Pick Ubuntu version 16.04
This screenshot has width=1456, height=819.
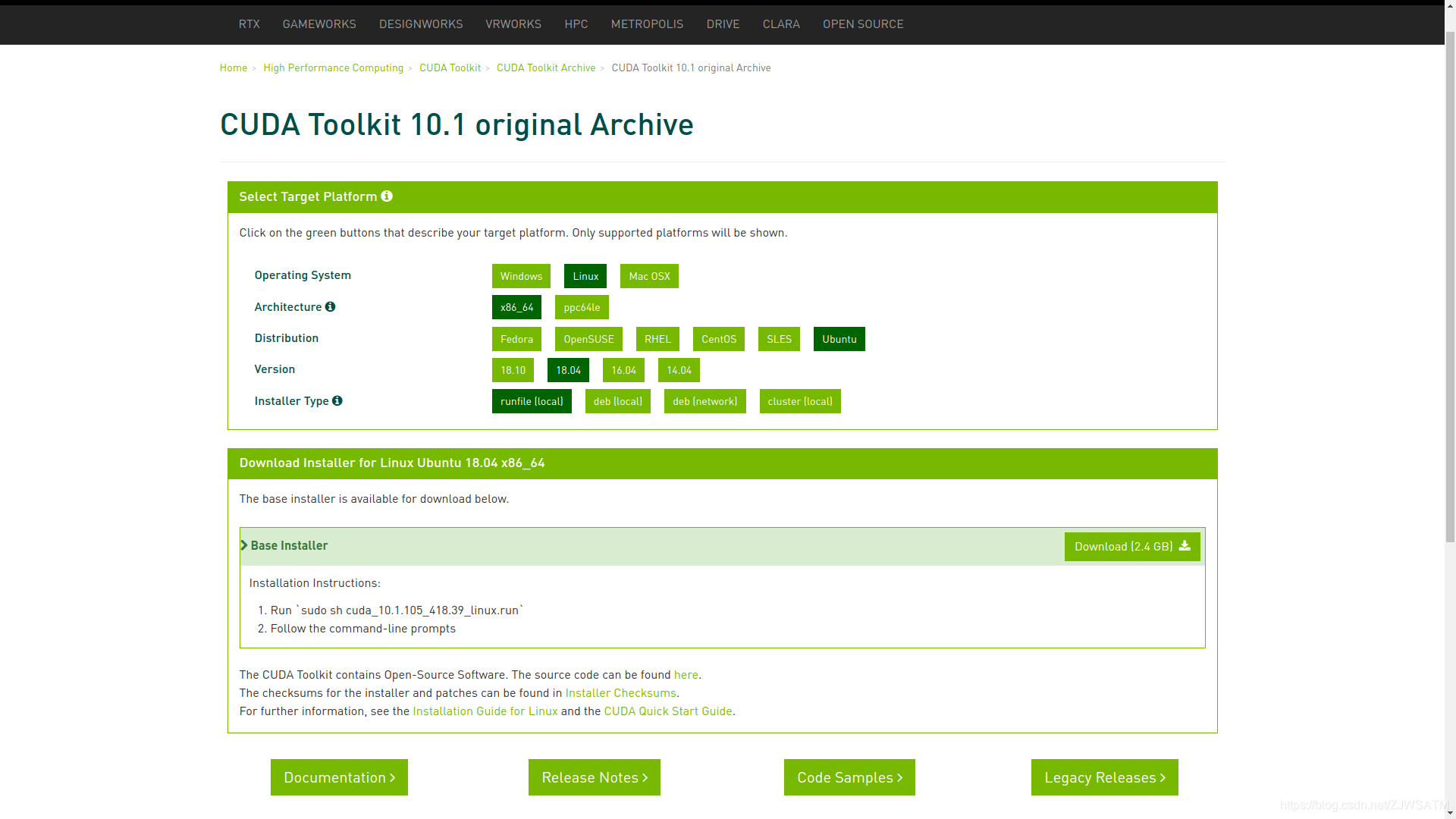623,370
